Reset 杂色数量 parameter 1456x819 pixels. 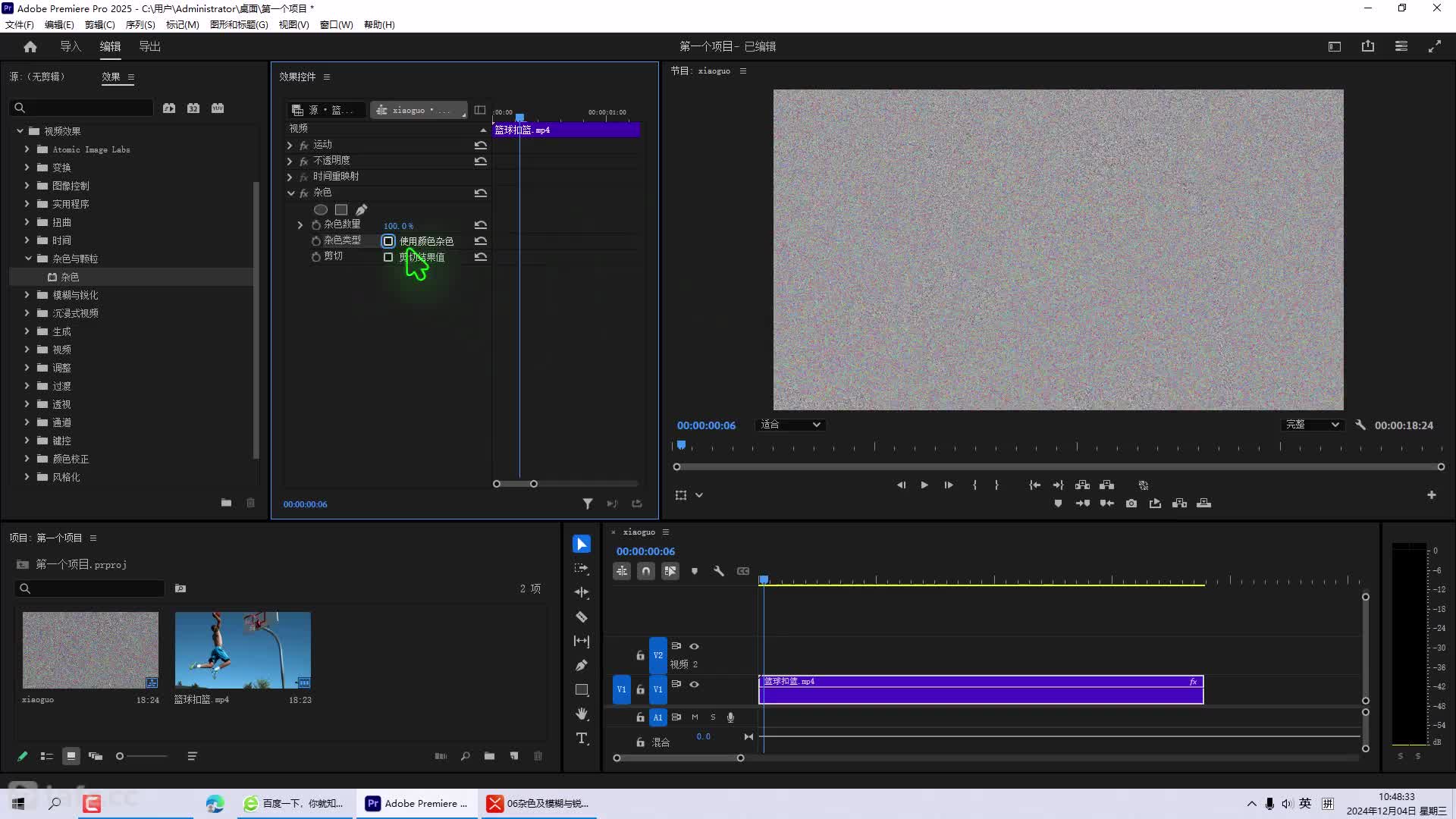[x=480, y=224]
